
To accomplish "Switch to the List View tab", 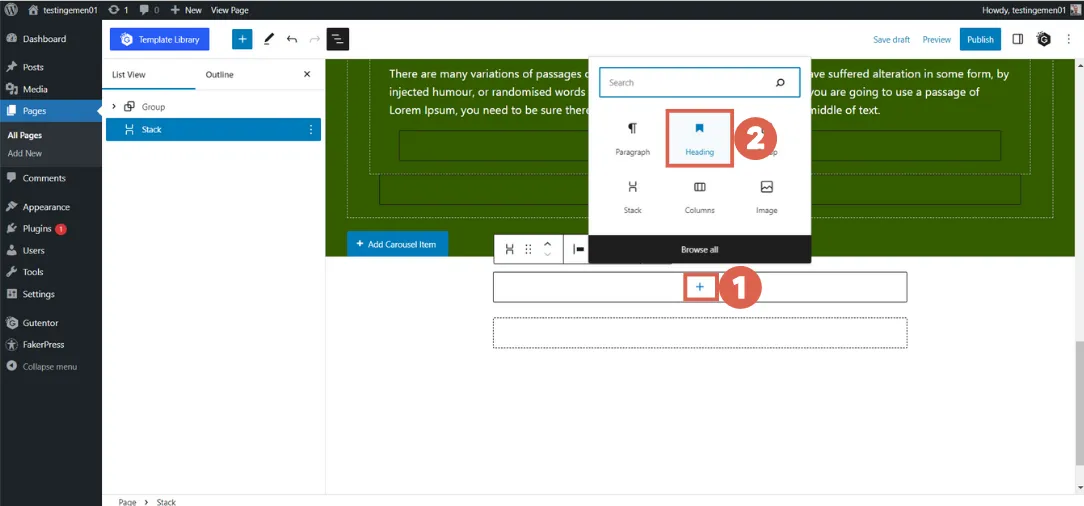I will pyautogui.click(x=129, y=75).
